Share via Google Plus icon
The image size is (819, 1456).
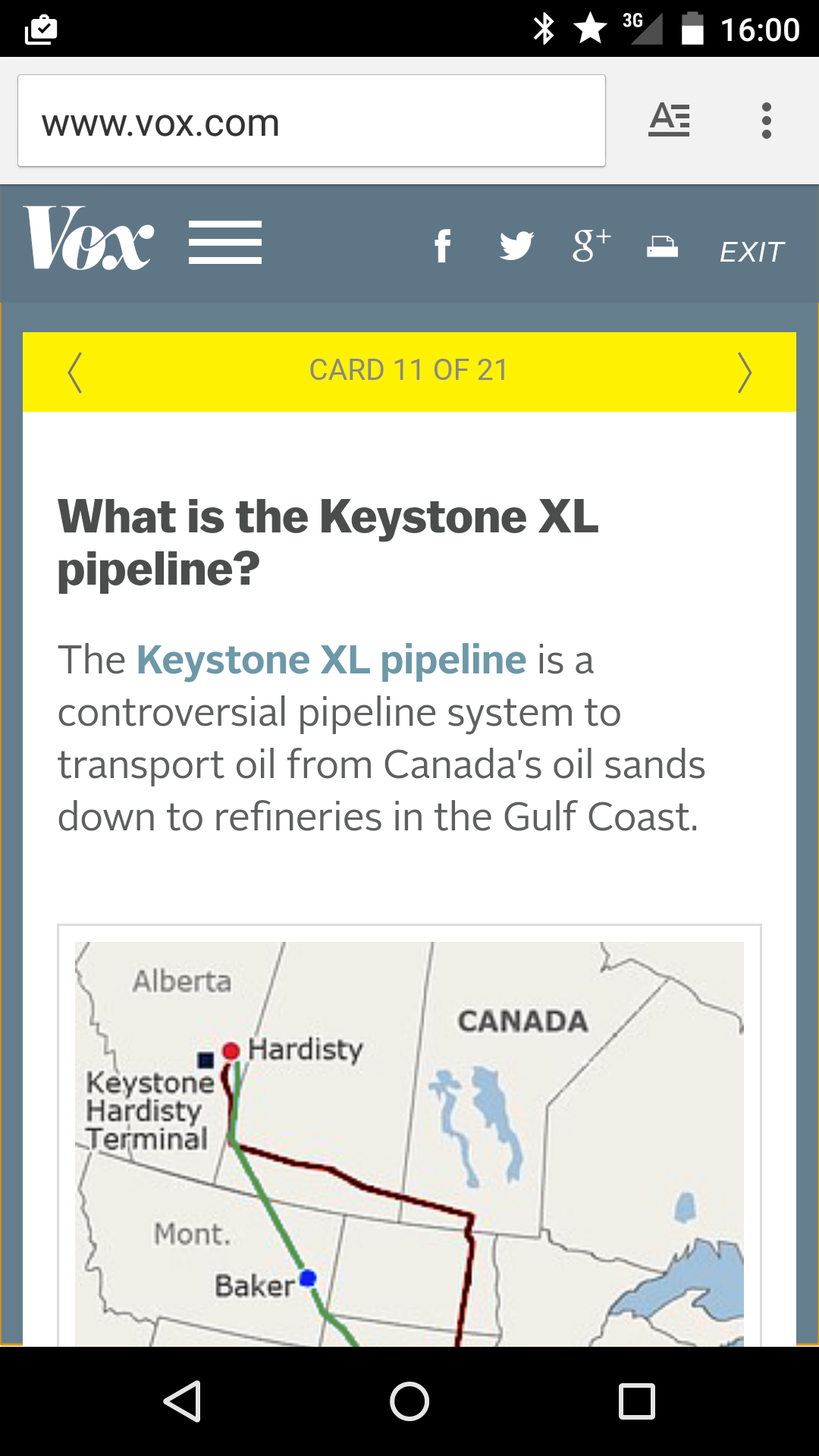pos(591,245)
